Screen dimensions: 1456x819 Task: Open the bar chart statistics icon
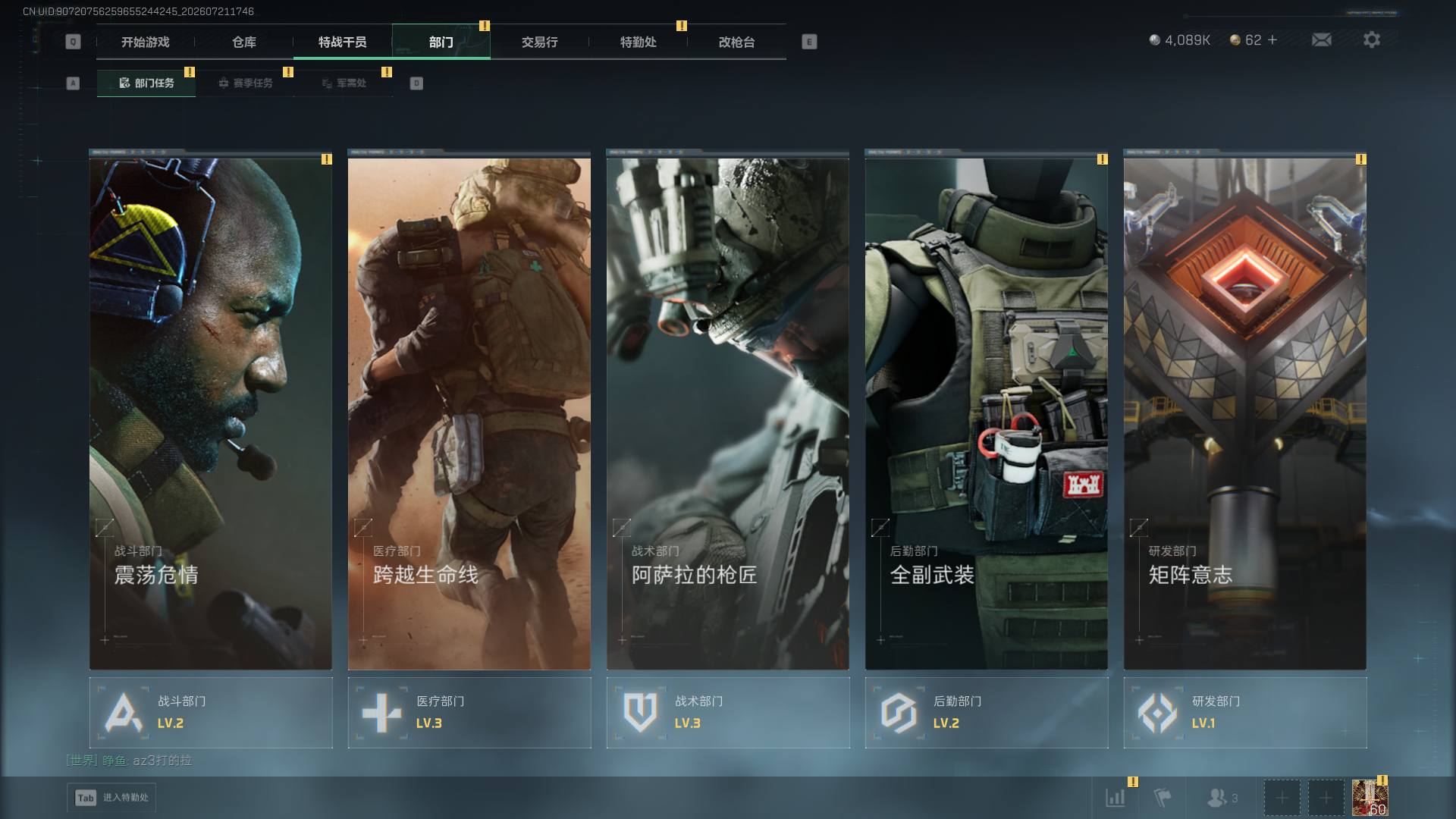[1116, 798]
